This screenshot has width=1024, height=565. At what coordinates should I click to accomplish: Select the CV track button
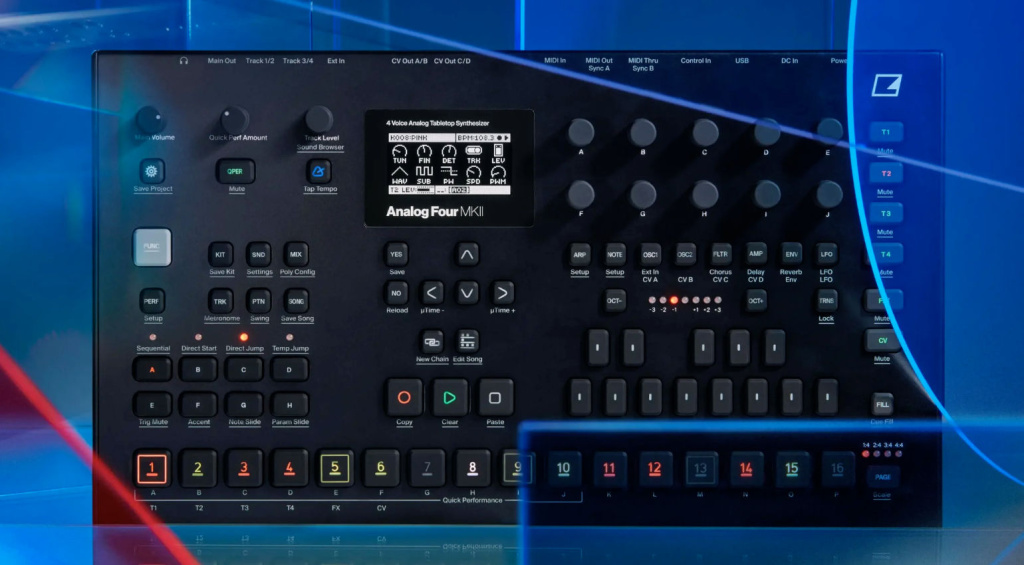[x=882, y=341]
